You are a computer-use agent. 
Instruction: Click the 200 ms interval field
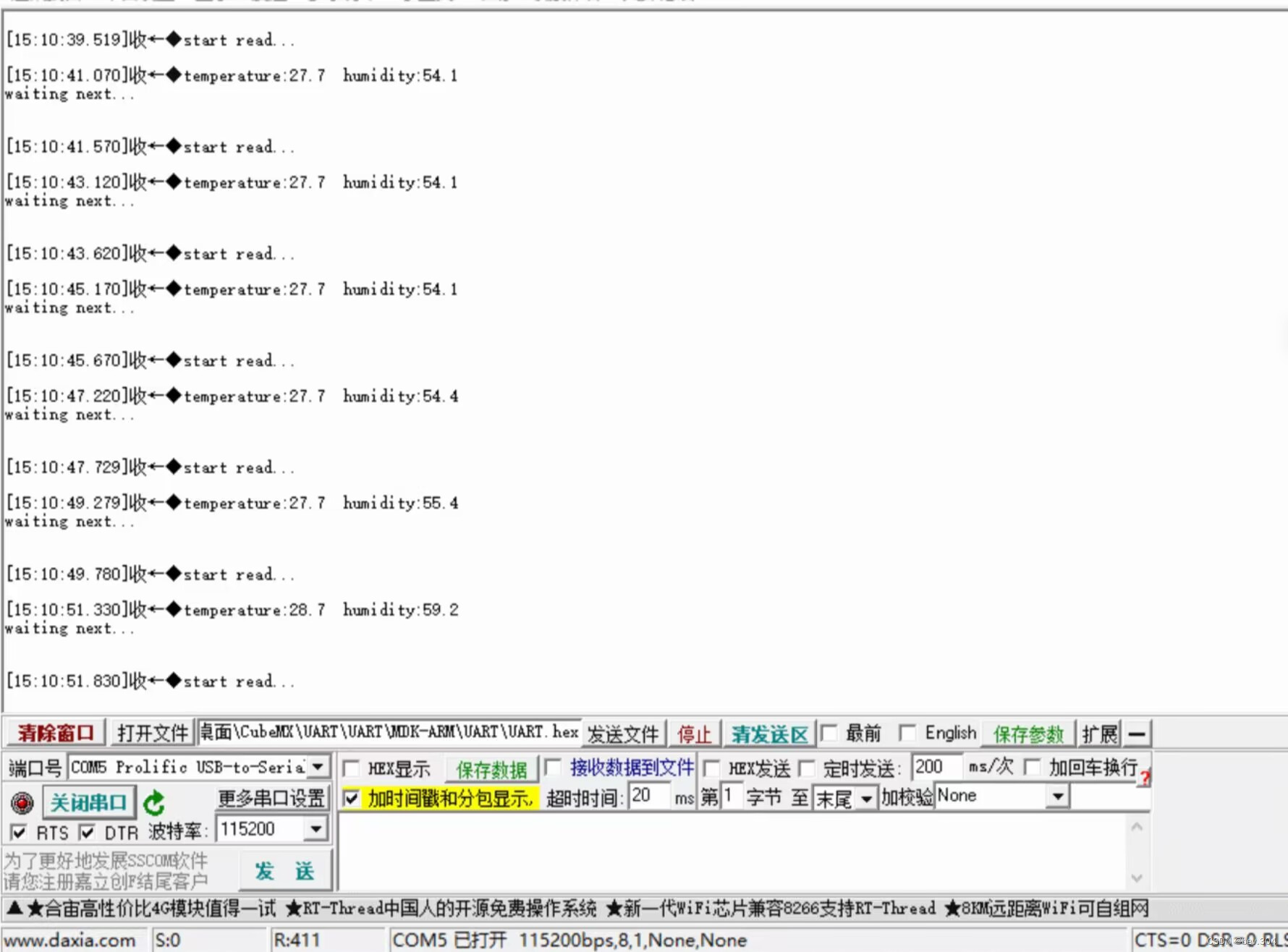tap(936, 767)
